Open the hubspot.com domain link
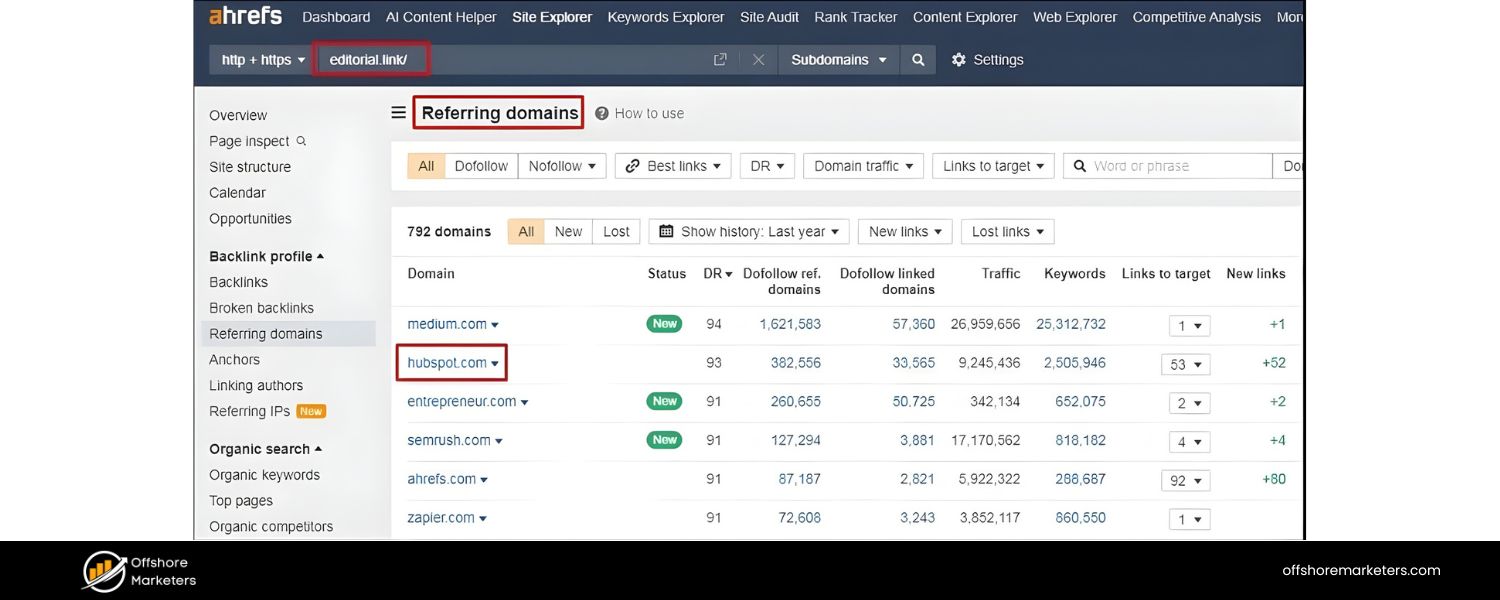 (446, 363)
